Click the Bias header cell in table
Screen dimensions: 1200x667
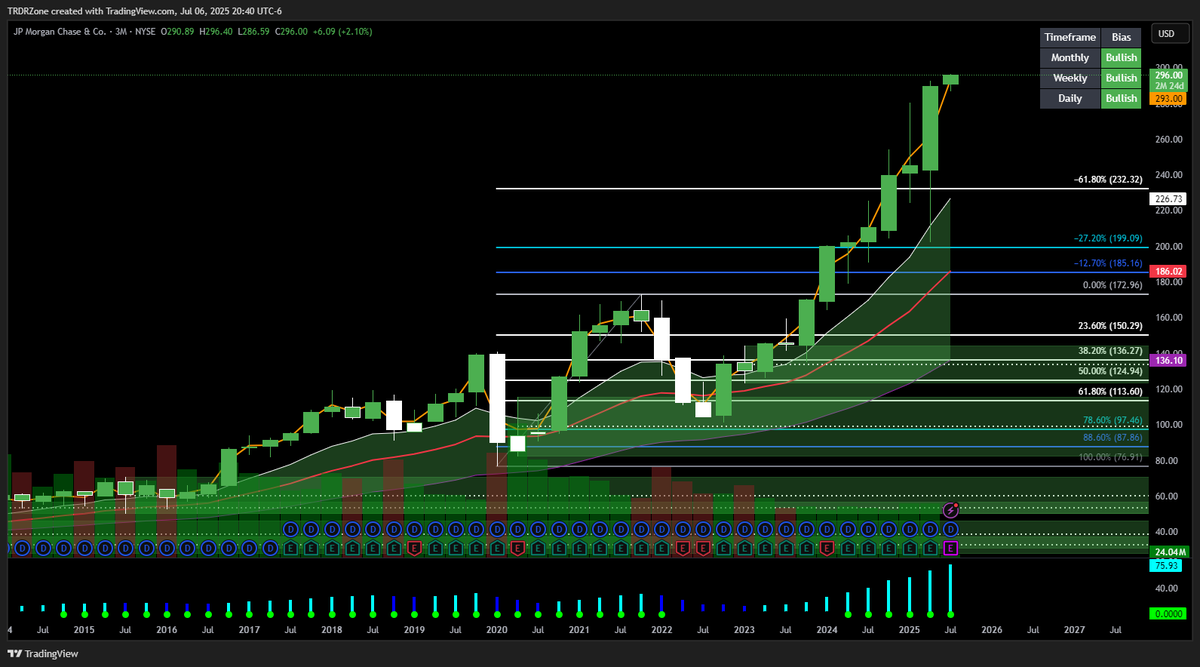pyautogui.click(x=1121, y=37)
